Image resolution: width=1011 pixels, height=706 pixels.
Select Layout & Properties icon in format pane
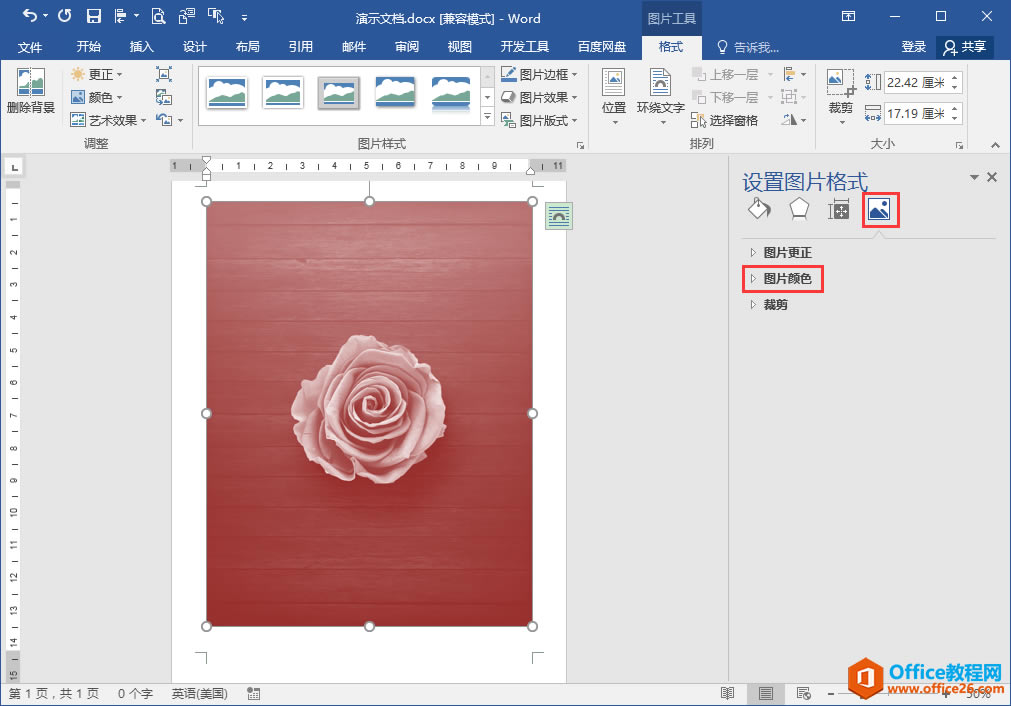(x=839, y=209)
